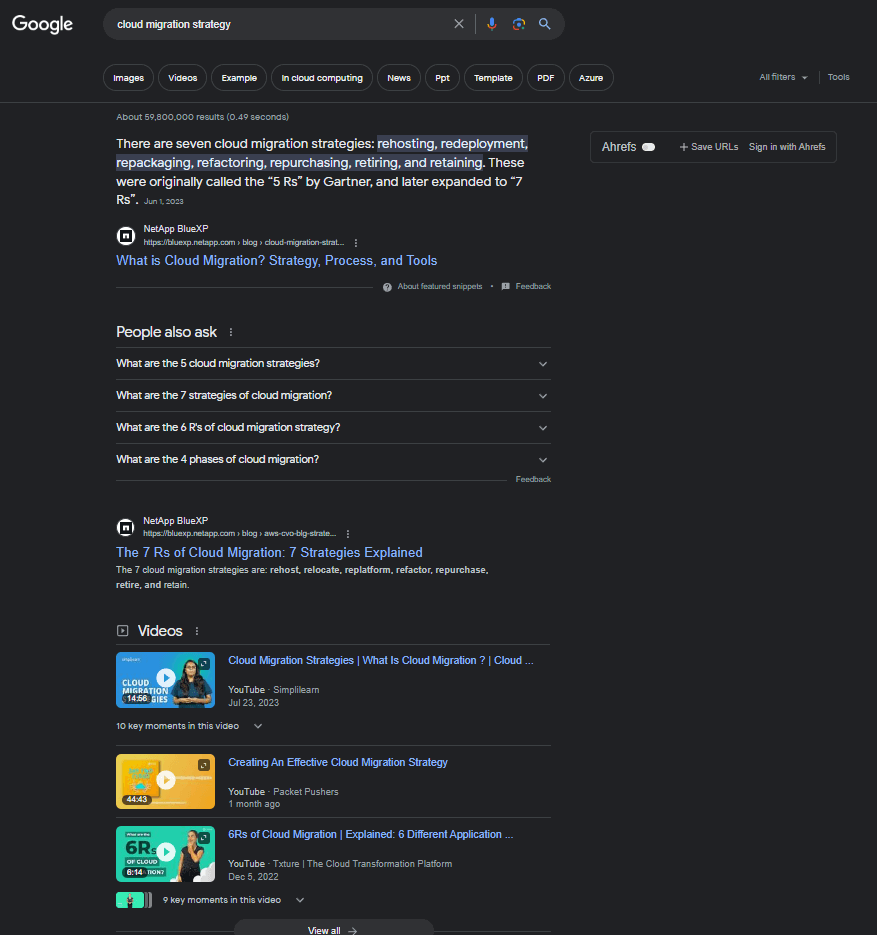Click the About featured snippets question icon
The height and width of the screenshot is (935, 877).
pyautogui.click(x=387, y=287)
